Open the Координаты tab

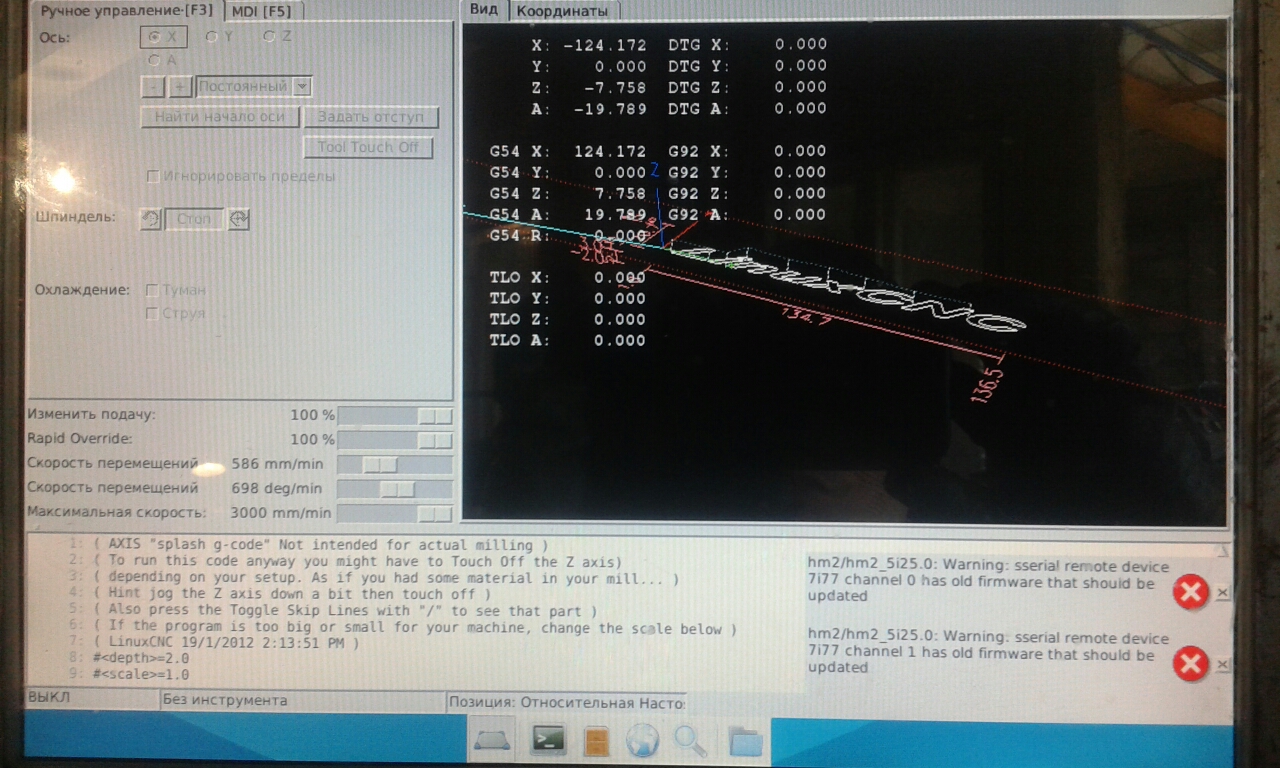[x=562, y=11]
